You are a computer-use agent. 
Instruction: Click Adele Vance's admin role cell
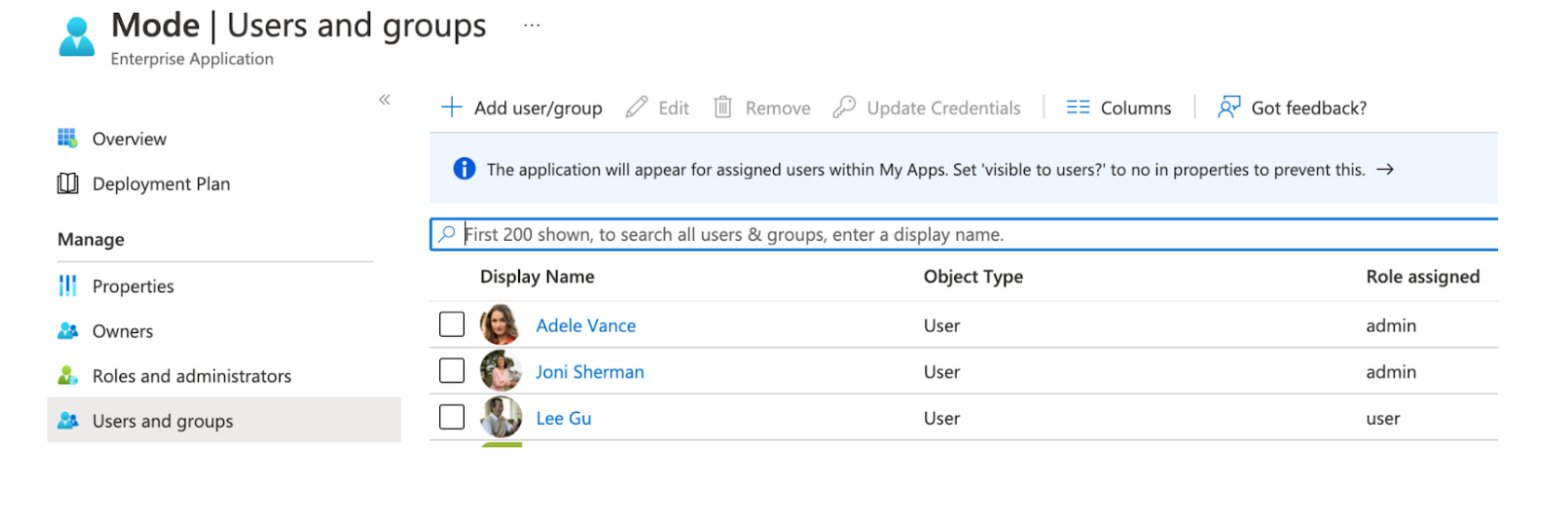[x=1390, y=326]
